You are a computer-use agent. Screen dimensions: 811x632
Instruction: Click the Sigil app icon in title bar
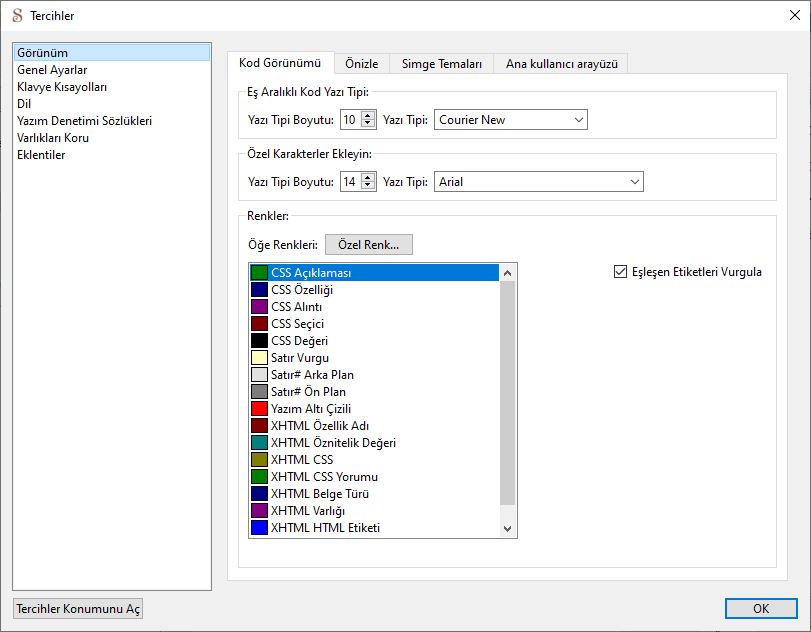[x=18, y=16]
